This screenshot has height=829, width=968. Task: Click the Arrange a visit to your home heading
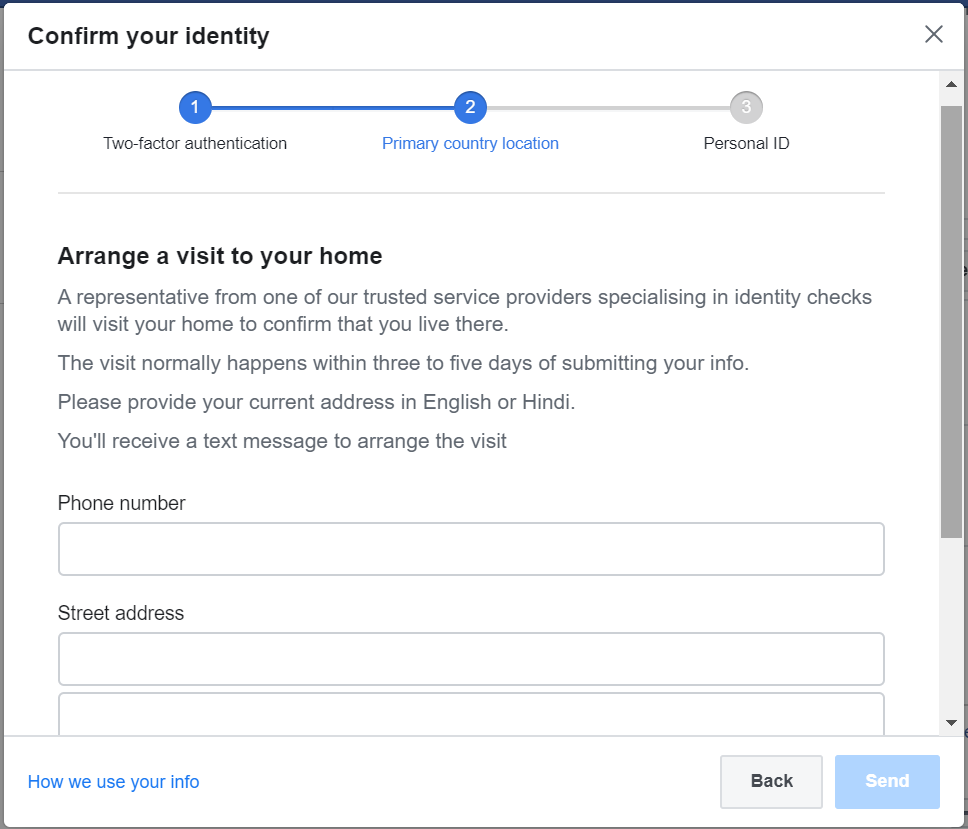[220, 256]
